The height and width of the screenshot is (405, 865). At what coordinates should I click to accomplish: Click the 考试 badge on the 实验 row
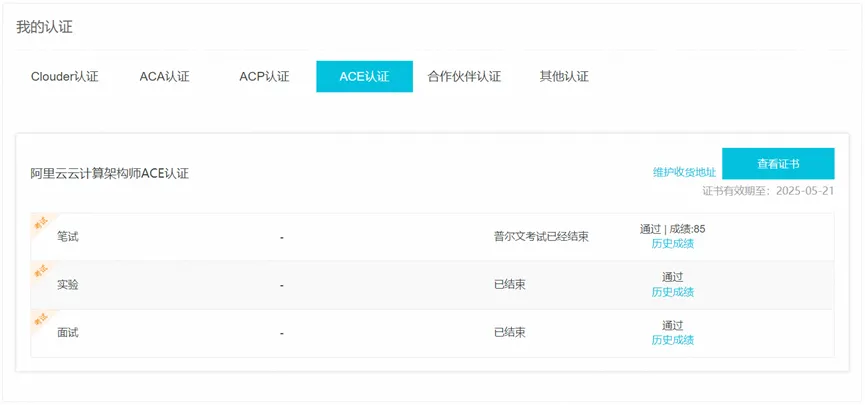point(41,271)
